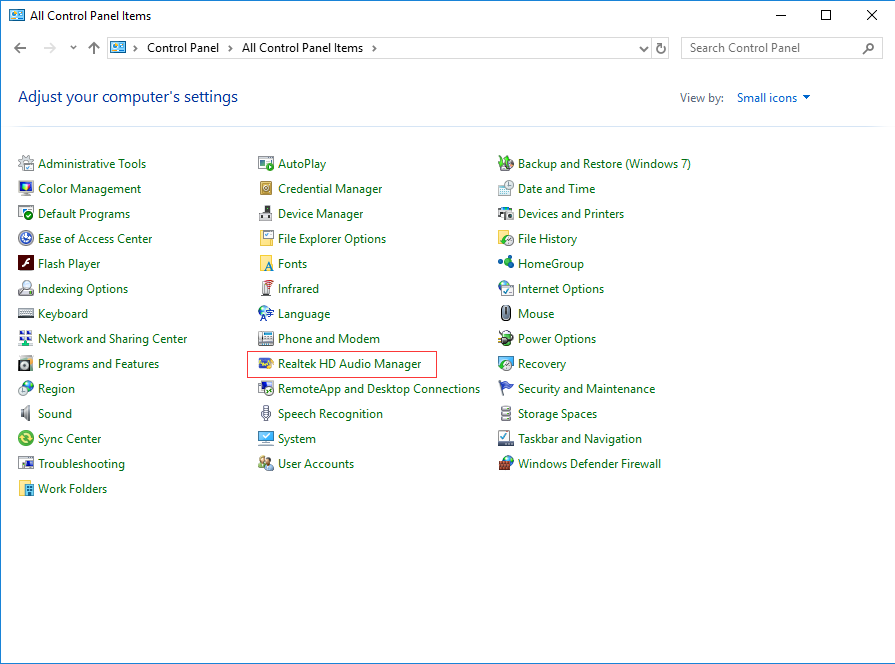Screen dimensions: 895x664
Task: Open Programs and Features link
Action: [98, 364]
